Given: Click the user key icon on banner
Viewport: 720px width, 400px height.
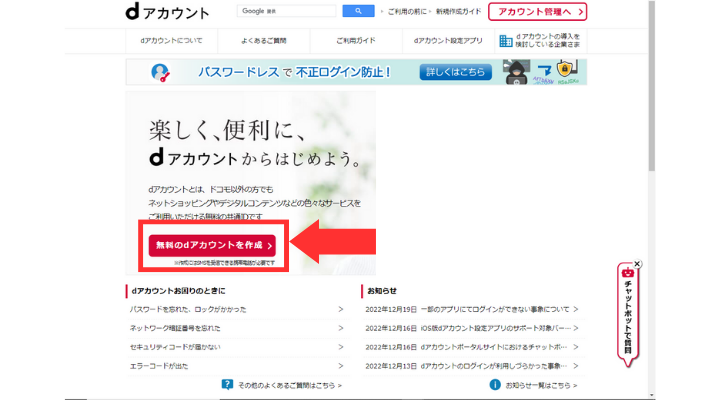Looking at the screenshot, I should pyautogui.click(x=160, y=72).
